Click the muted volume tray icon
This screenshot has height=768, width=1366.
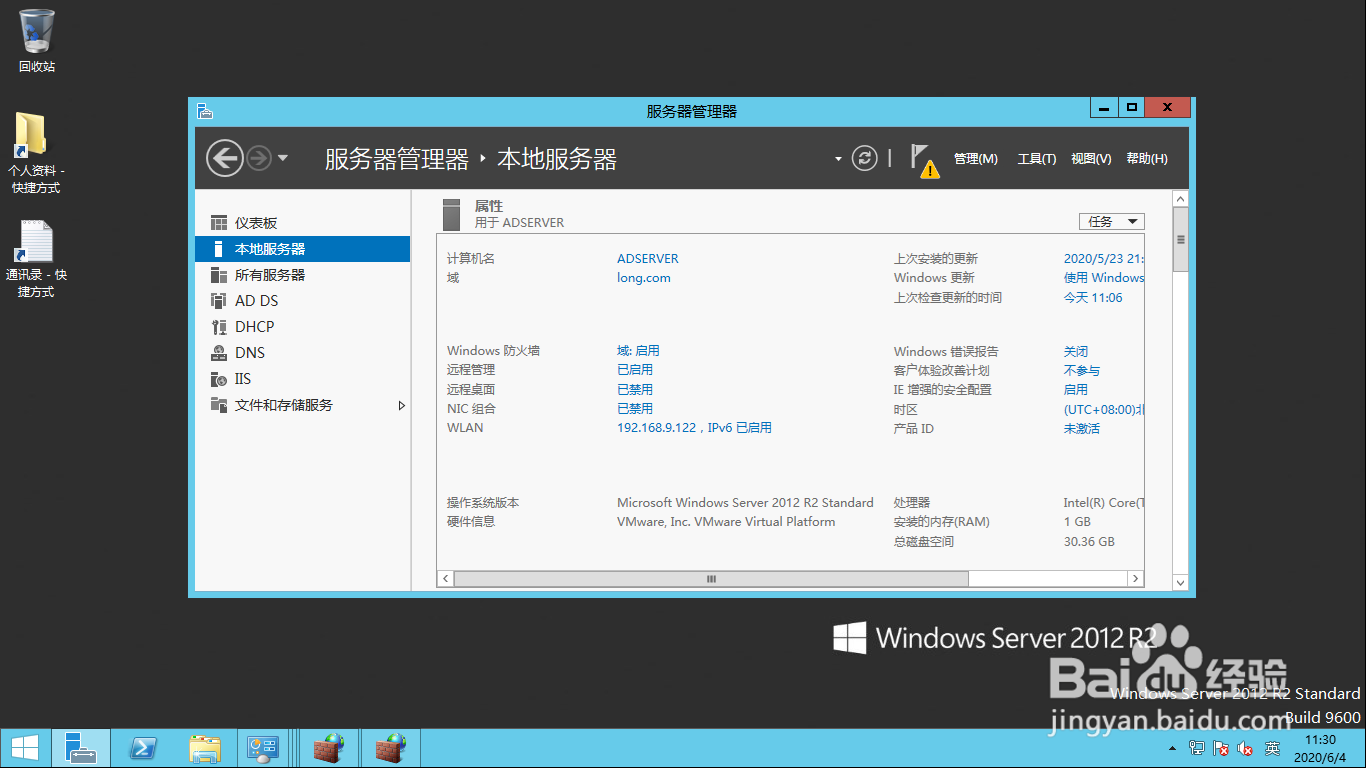point(1245,748)
